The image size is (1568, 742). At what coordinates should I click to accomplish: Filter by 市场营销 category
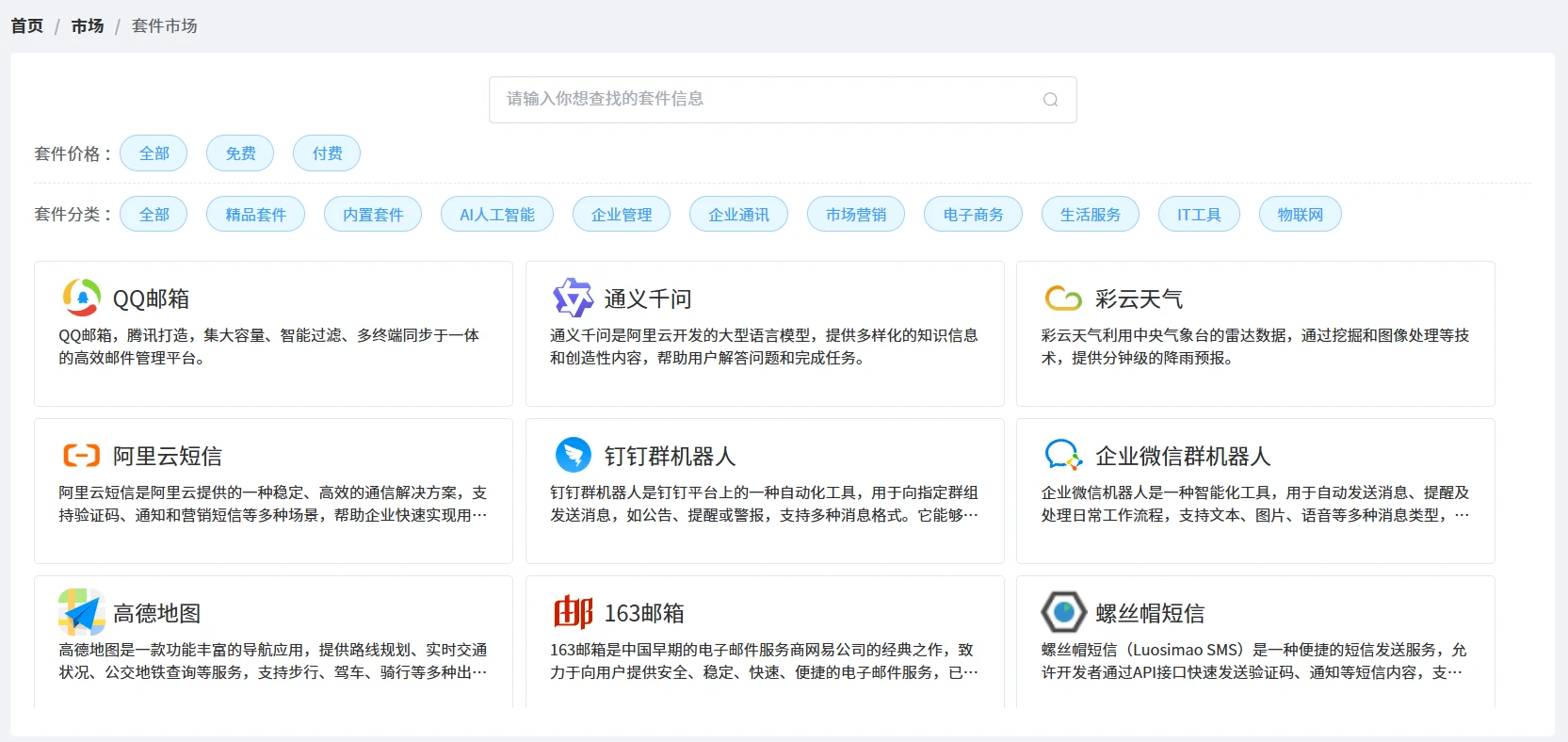[856, 215]
